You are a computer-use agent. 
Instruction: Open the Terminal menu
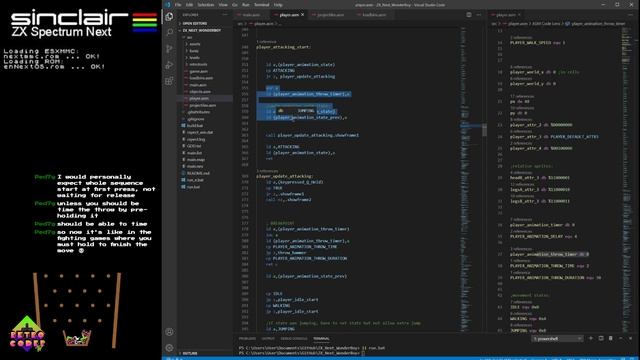(262, 5)
